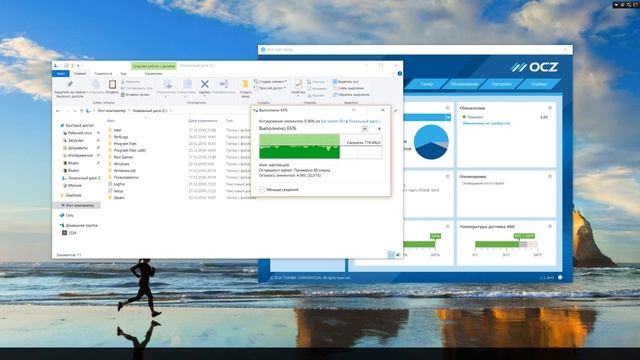The image size is (640, 360).
Task: Click the update-not-required link in OCZ
Action: tap(486, 123)
